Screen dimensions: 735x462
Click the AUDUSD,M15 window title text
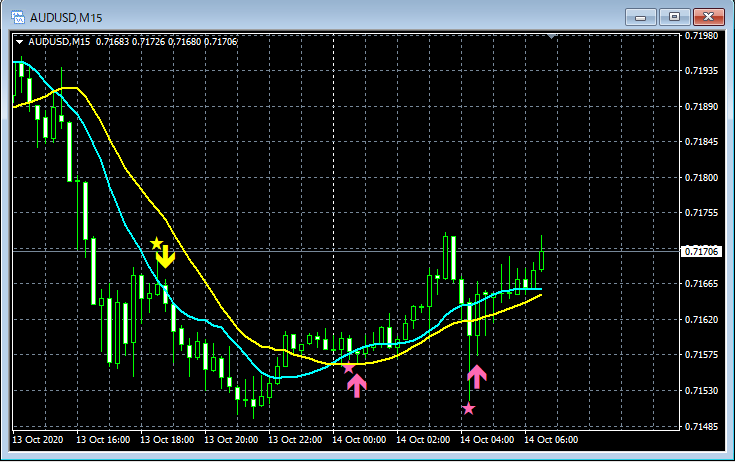(66, 18)
